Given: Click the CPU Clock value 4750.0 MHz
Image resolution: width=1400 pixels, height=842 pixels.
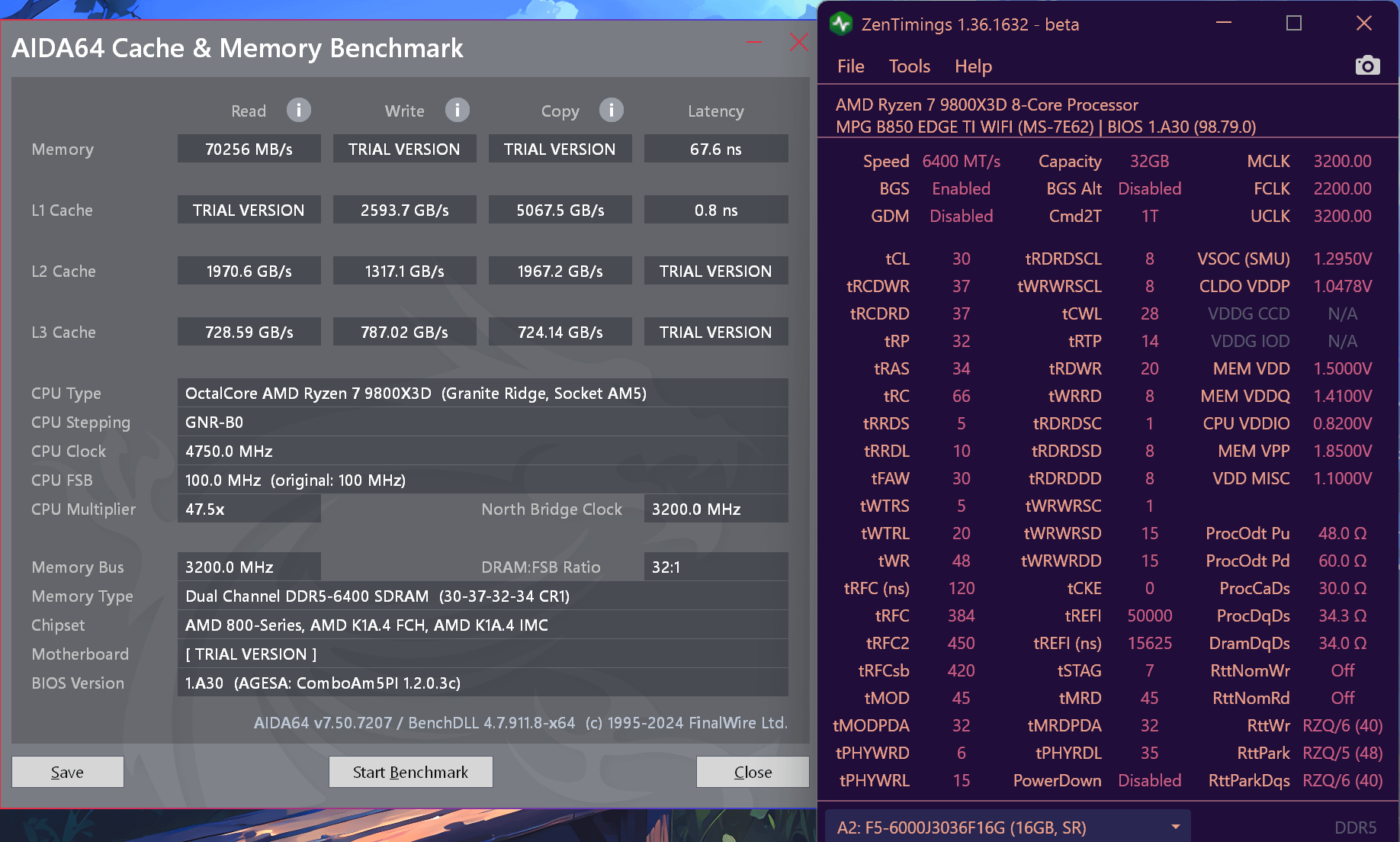Looking at the screenshot, I should click(x=483, y=451).
